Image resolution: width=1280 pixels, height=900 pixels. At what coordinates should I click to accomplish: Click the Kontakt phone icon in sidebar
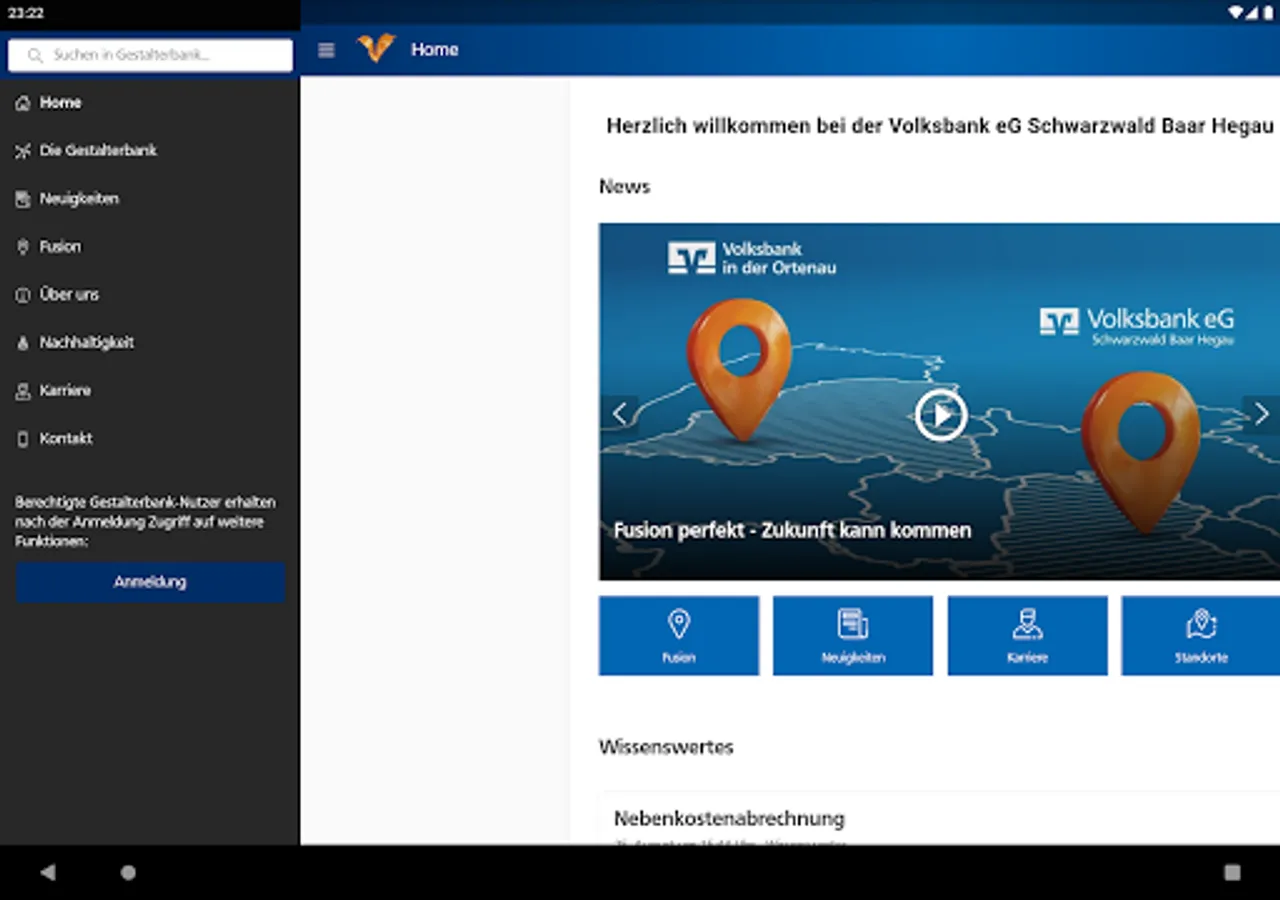[x=23, y=439]
